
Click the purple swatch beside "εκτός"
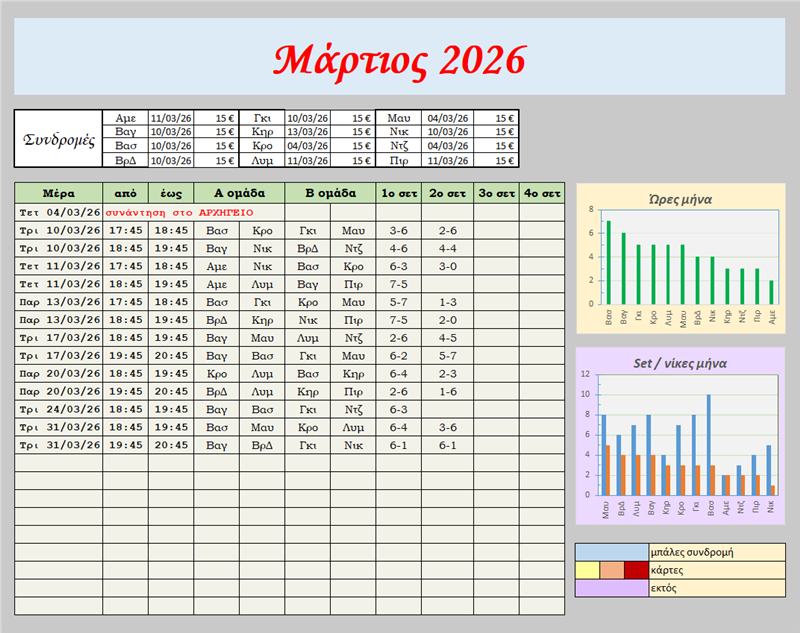coord(611,588)
